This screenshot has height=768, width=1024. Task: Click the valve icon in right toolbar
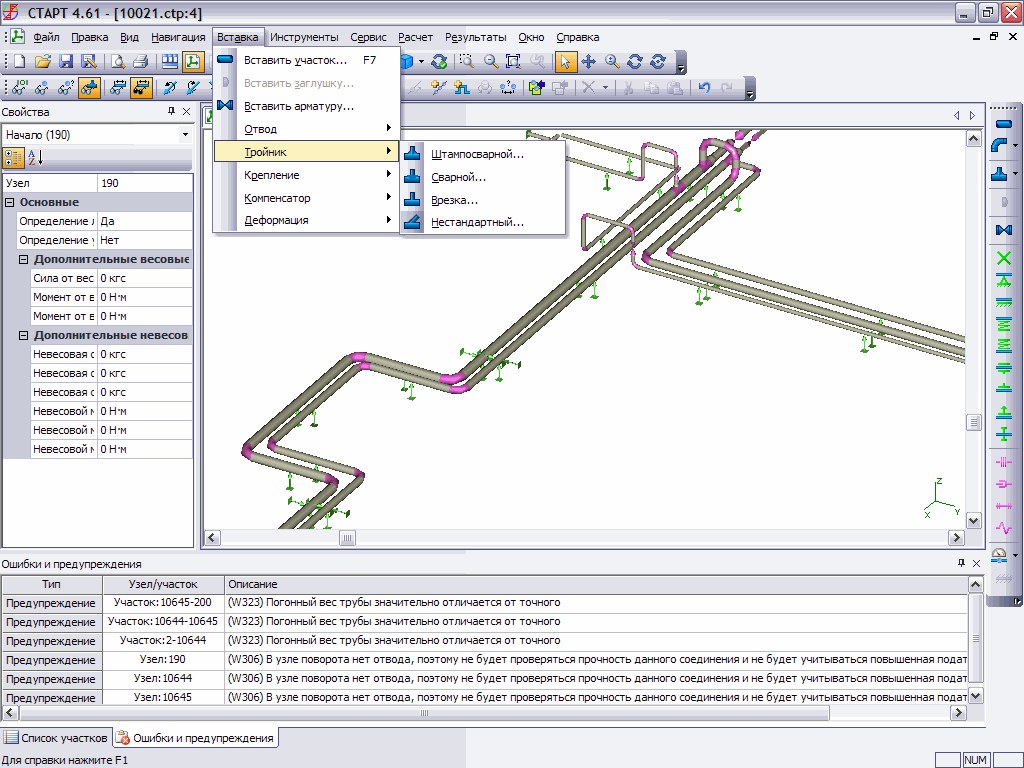pyautogui.click(x=1004, y=231)
